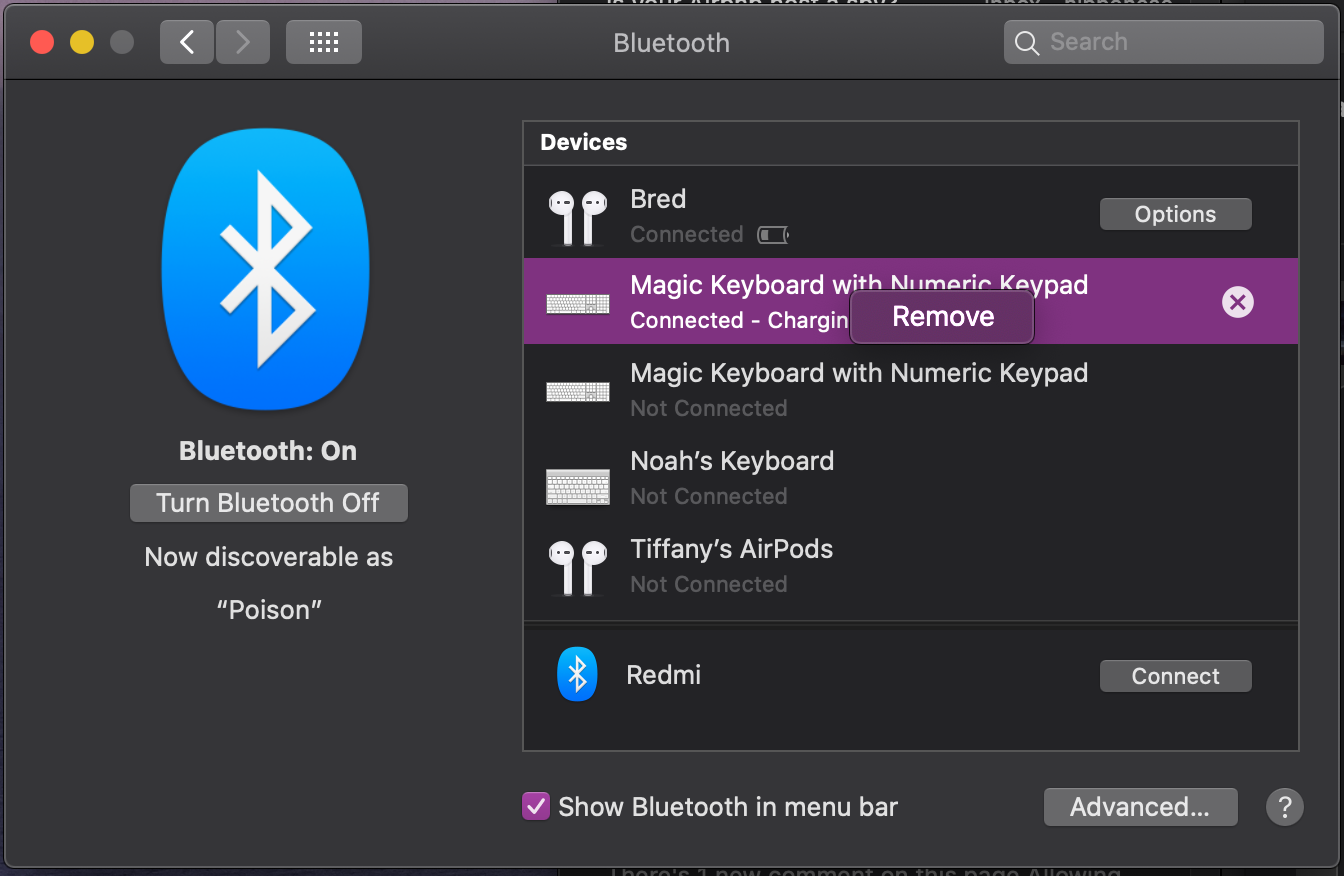Click the battery indicator under Bred

coord(773,235)
